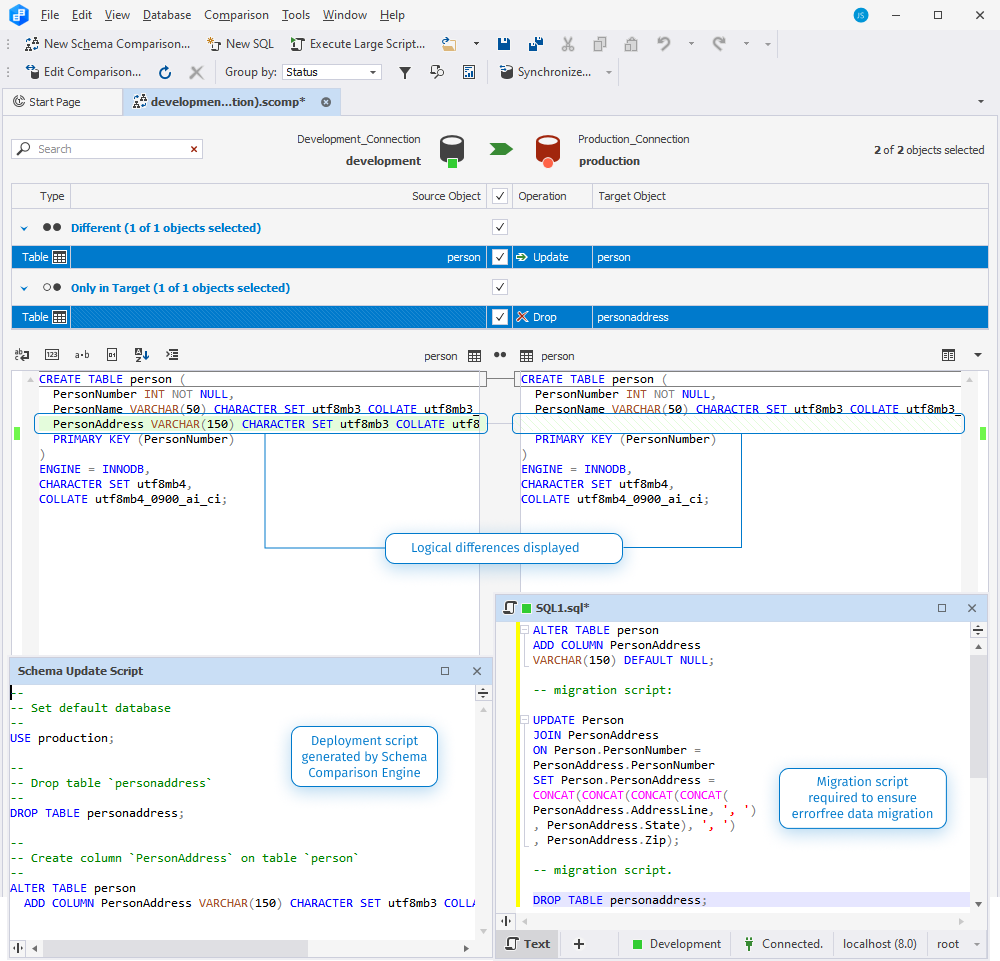Click the '01' document icon in diff toolbar

(112, 355)
